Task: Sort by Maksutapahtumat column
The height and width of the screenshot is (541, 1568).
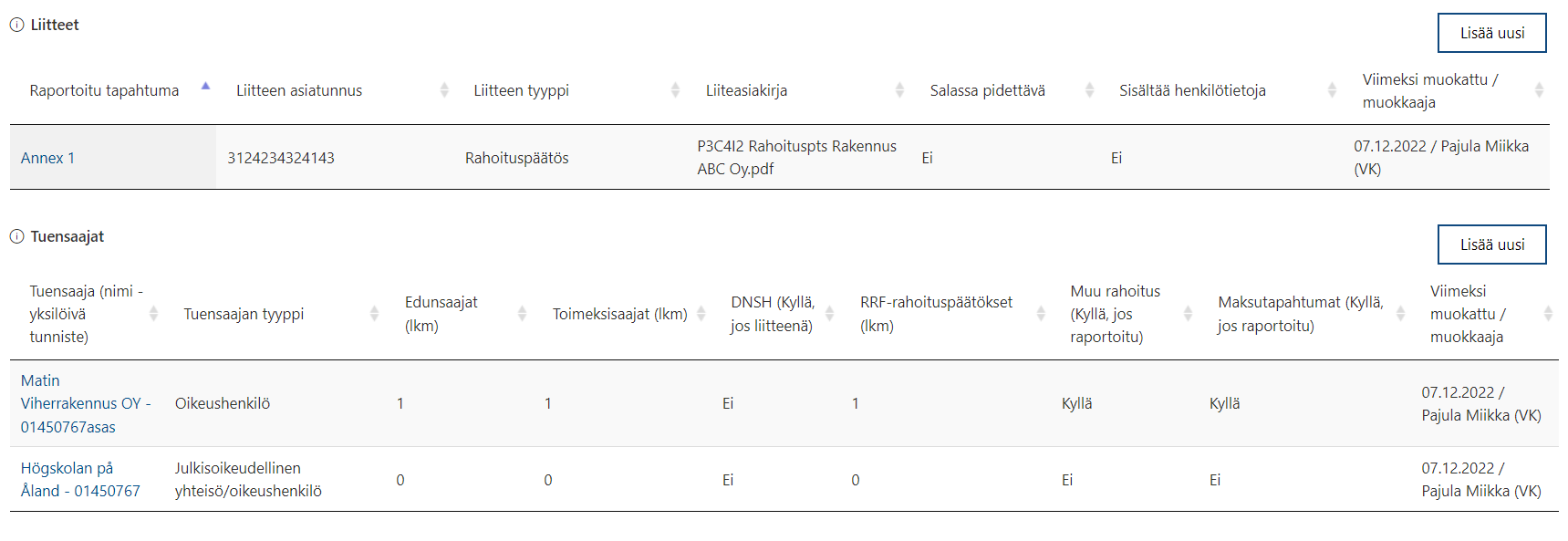Action: (x=1400, y=314)
